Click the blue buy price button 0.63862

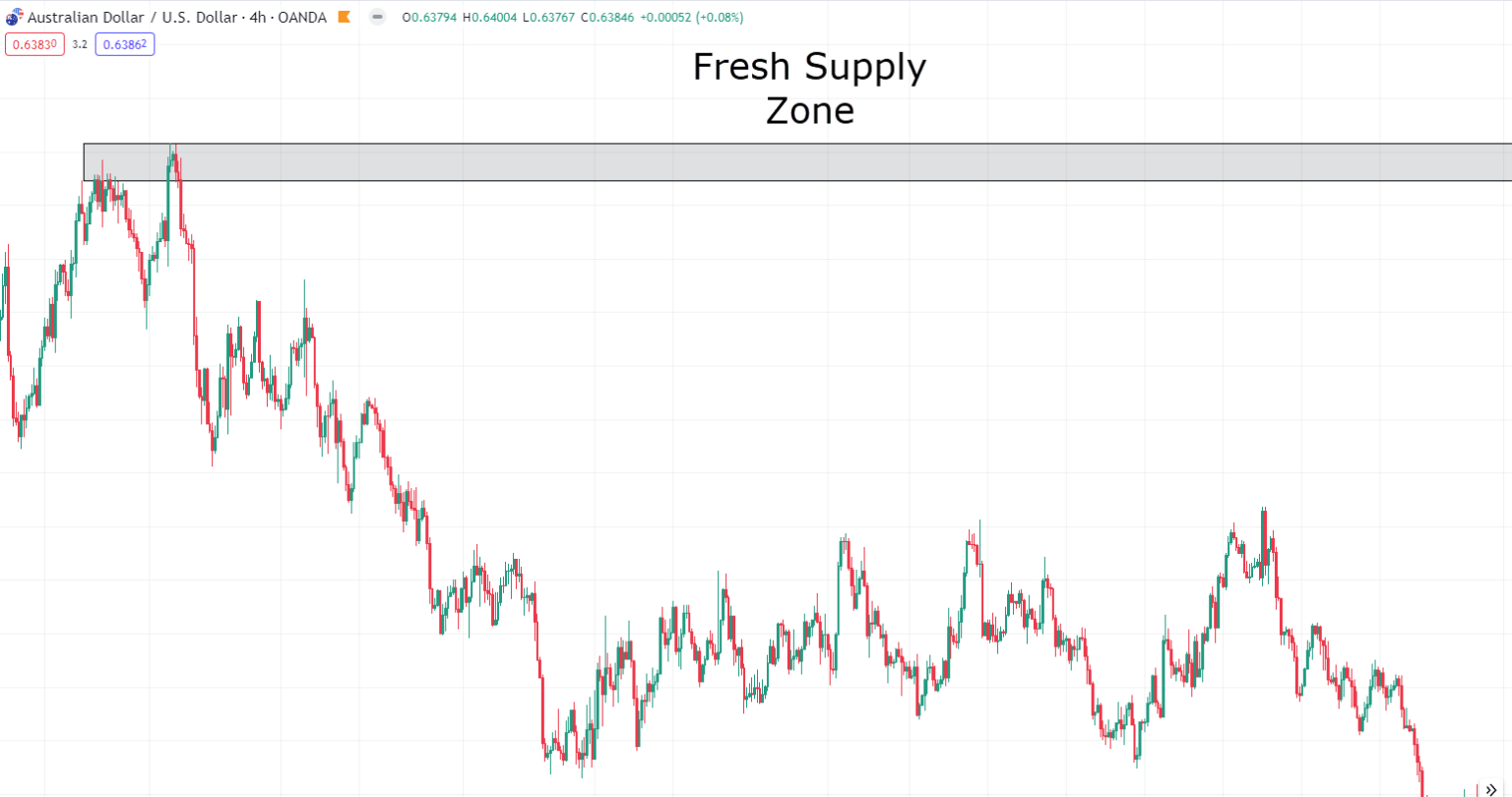tap(124, 44)
